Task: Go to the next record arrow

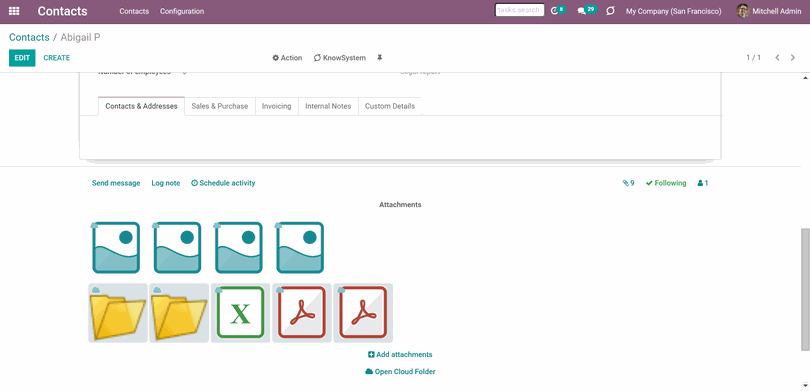Action: click(x=792, y=58)
